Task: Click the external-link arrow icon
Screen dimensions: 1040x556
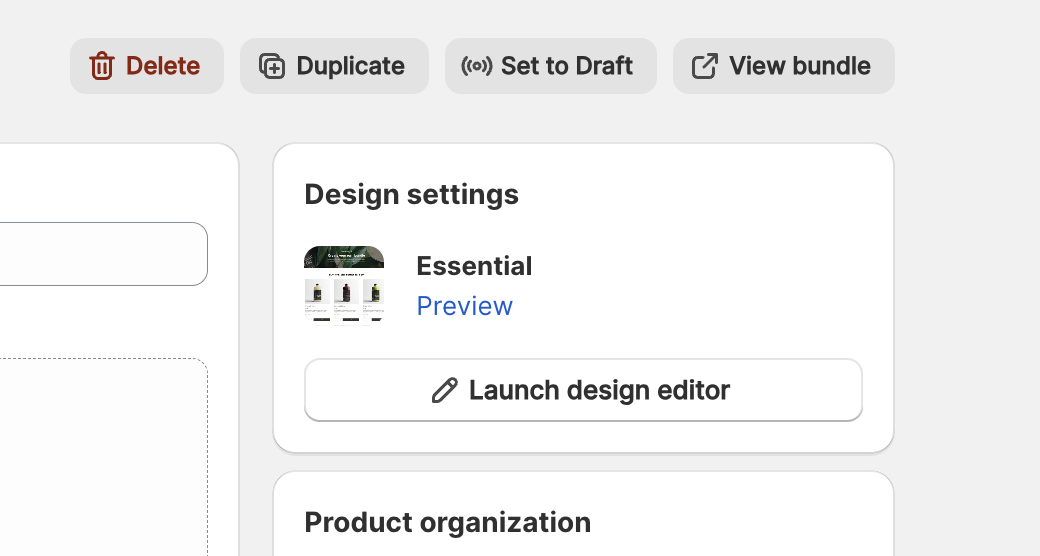Action: pyautogui.click(x=705, y=66)
